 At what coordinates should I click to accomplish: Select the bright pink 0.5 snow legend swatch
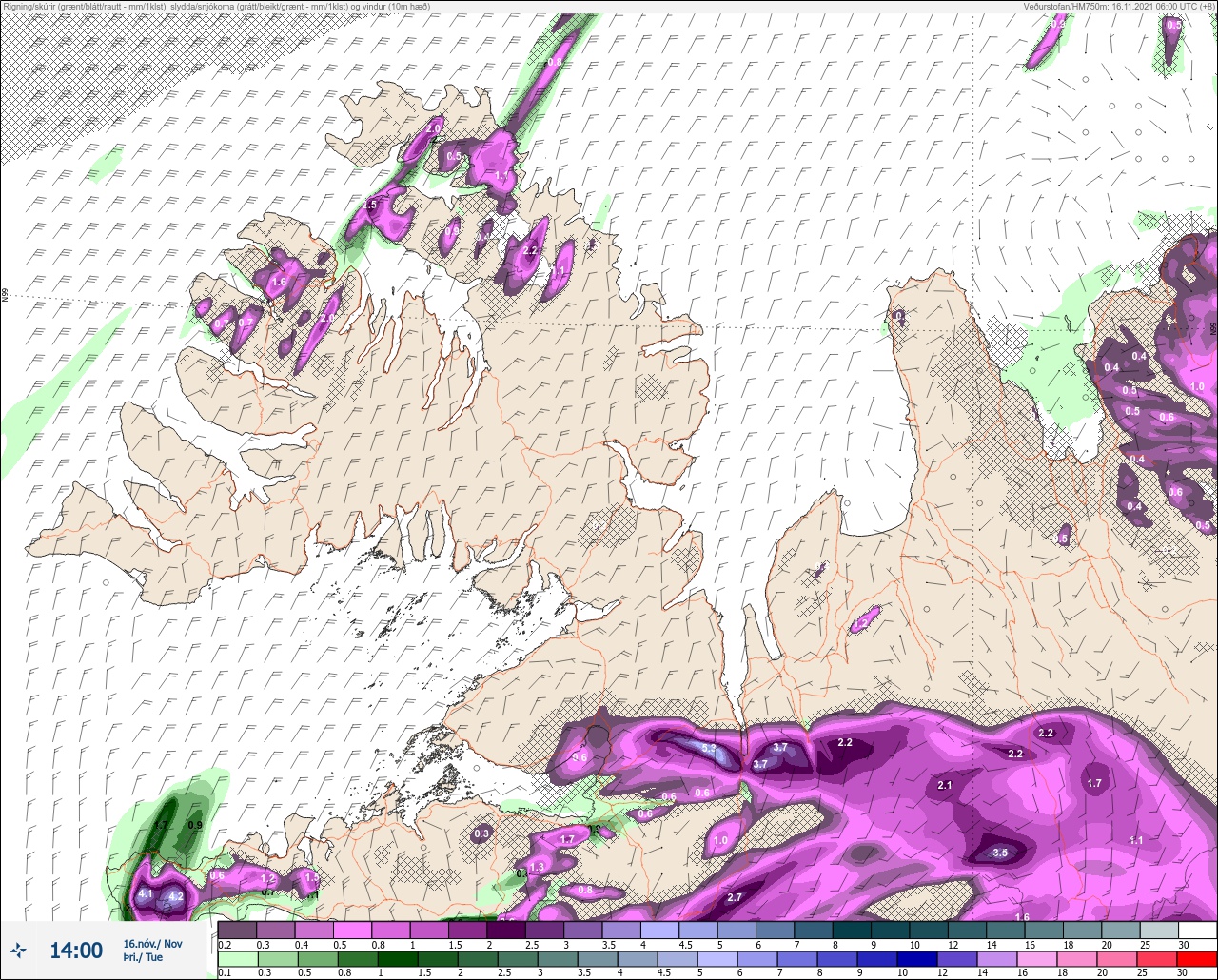tap(352, 931)
